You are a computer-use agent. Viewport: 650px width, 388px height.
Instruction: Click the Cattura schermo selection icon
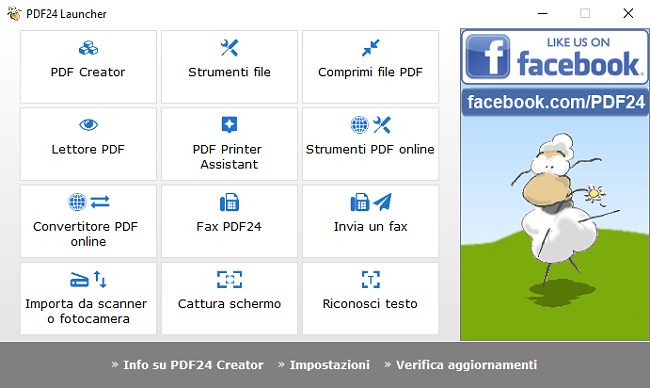point(229,279)
